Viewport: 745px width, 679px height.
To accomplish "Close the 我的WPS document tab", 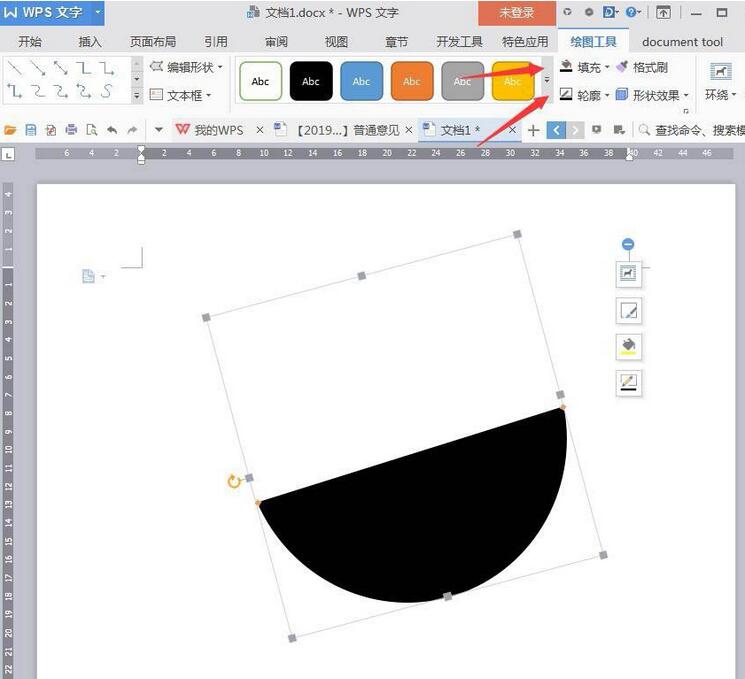I will click(260, 130).
